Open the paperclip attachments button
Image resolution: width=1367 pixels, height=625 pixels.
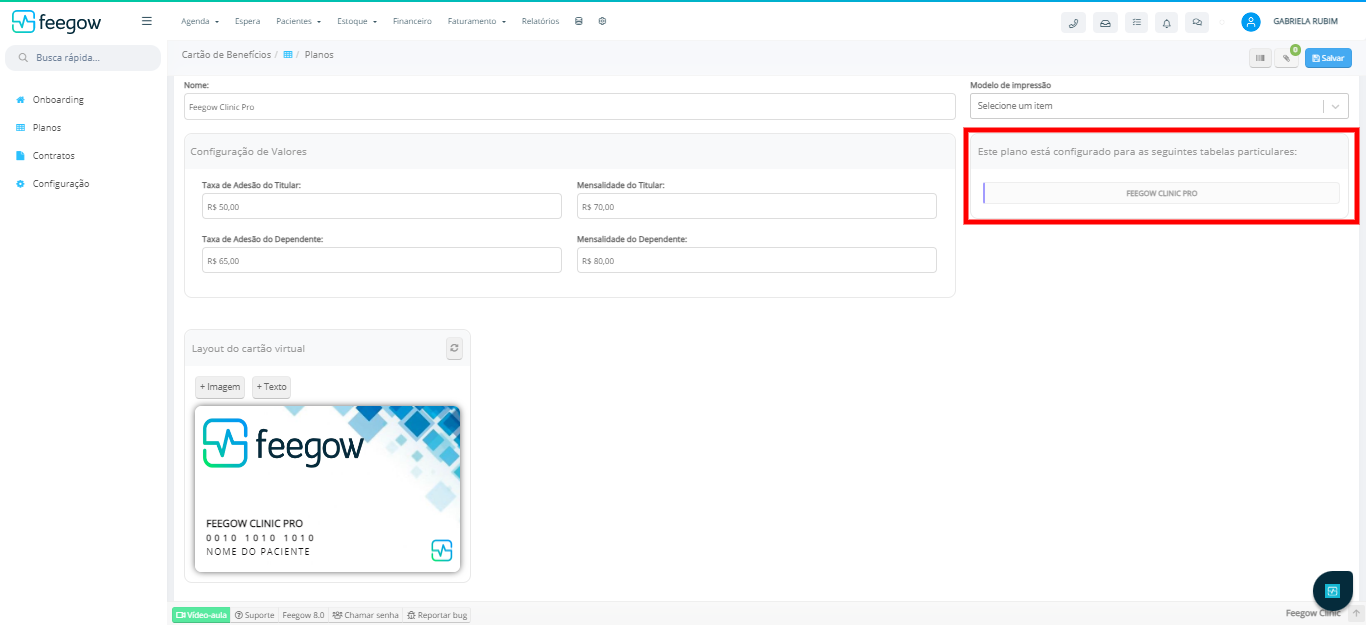pos(1287,58)
